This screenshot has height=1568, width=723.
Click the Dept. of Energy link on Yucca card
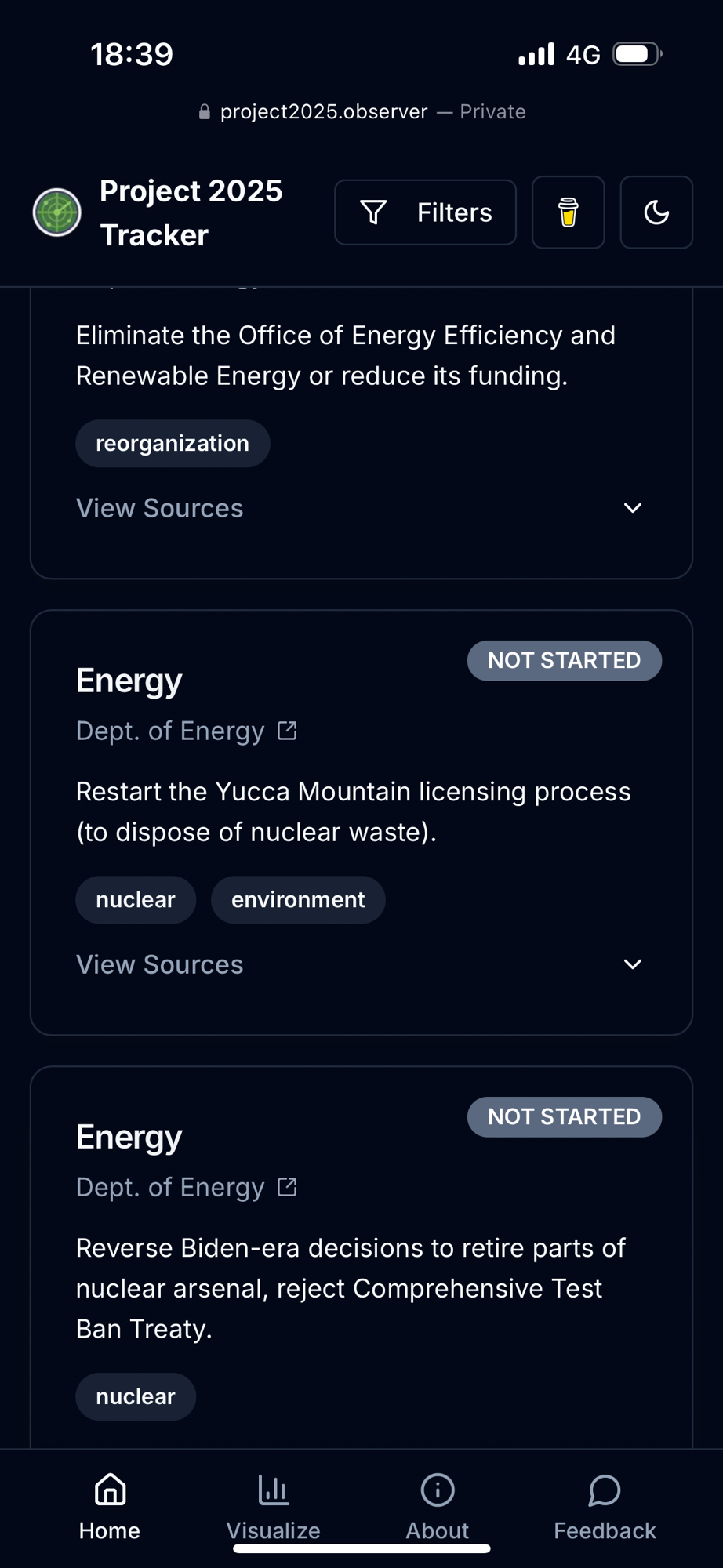[x=170, y=731]
